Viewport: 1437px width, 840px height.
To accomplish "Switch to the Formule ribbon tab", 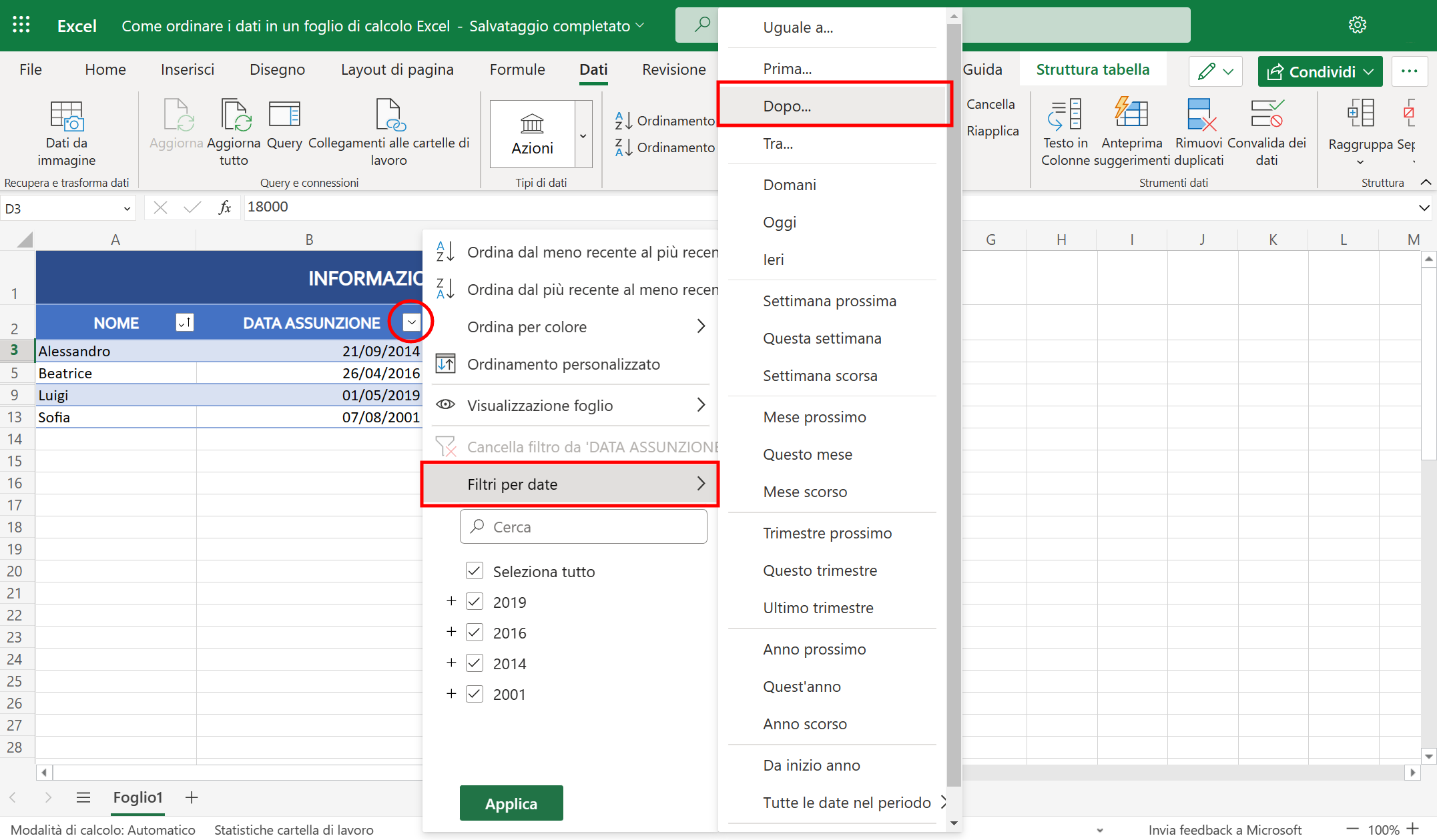I will [517, 69].
